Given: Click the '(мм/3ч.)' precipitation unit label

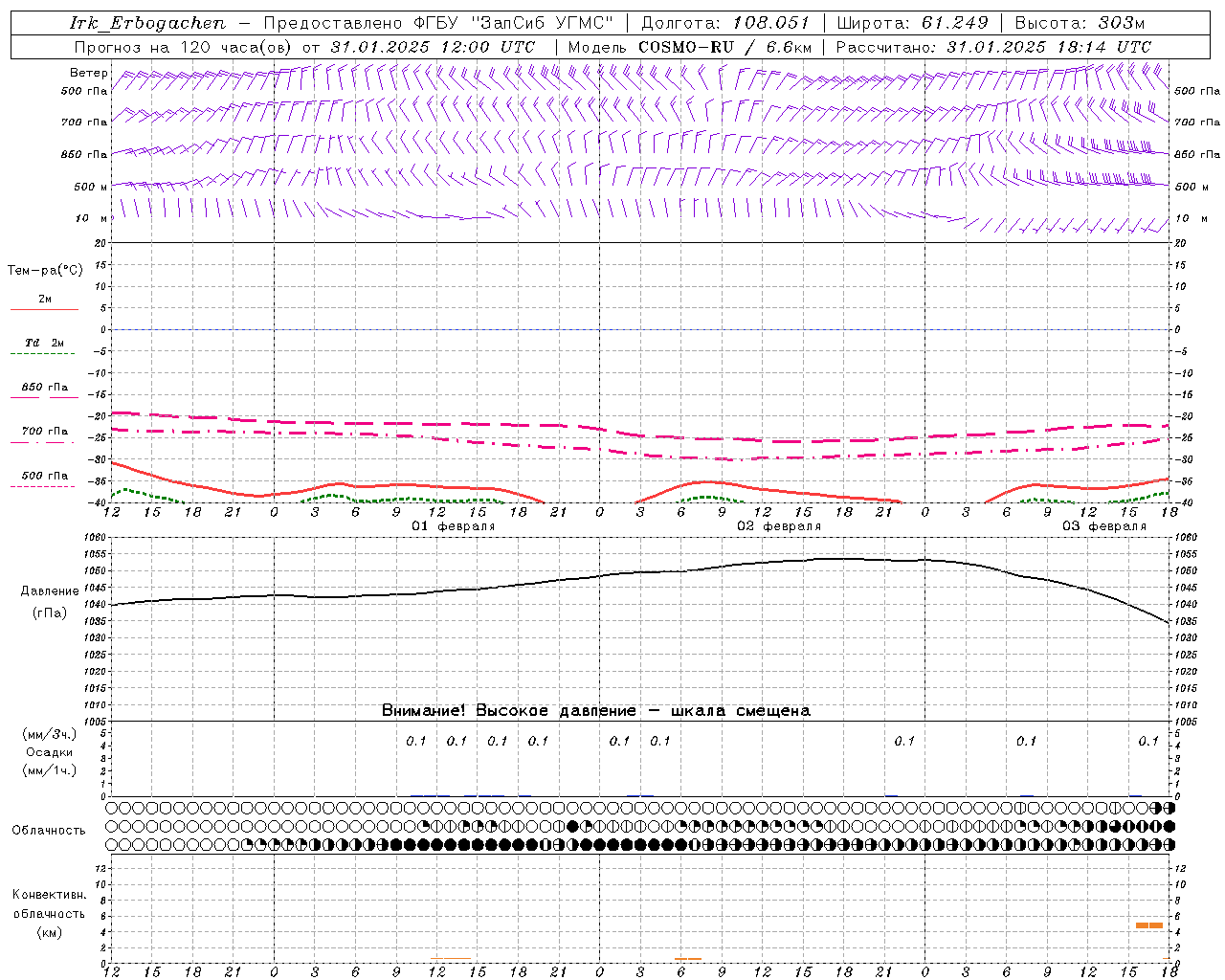Looking at the screenshot, I should pyautogui.click(x=49, y=734).
